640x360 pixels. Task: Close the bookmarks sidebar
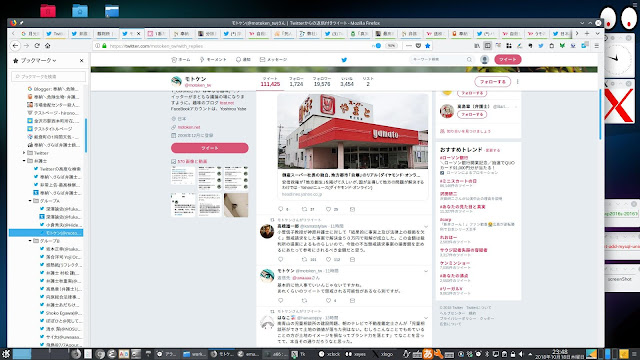[82, 60]
